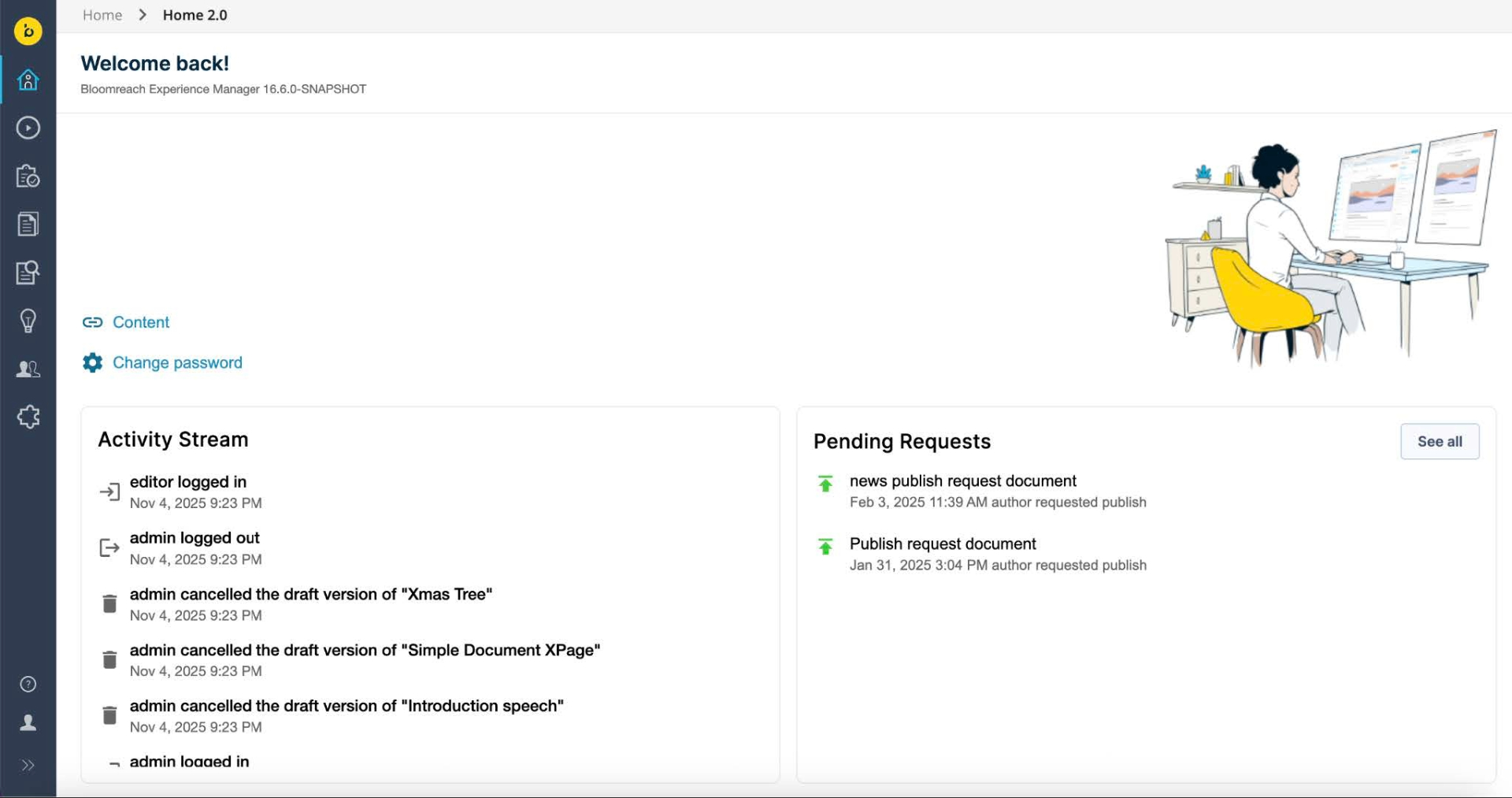Open the Help question-mark icon

click(28, 684)
